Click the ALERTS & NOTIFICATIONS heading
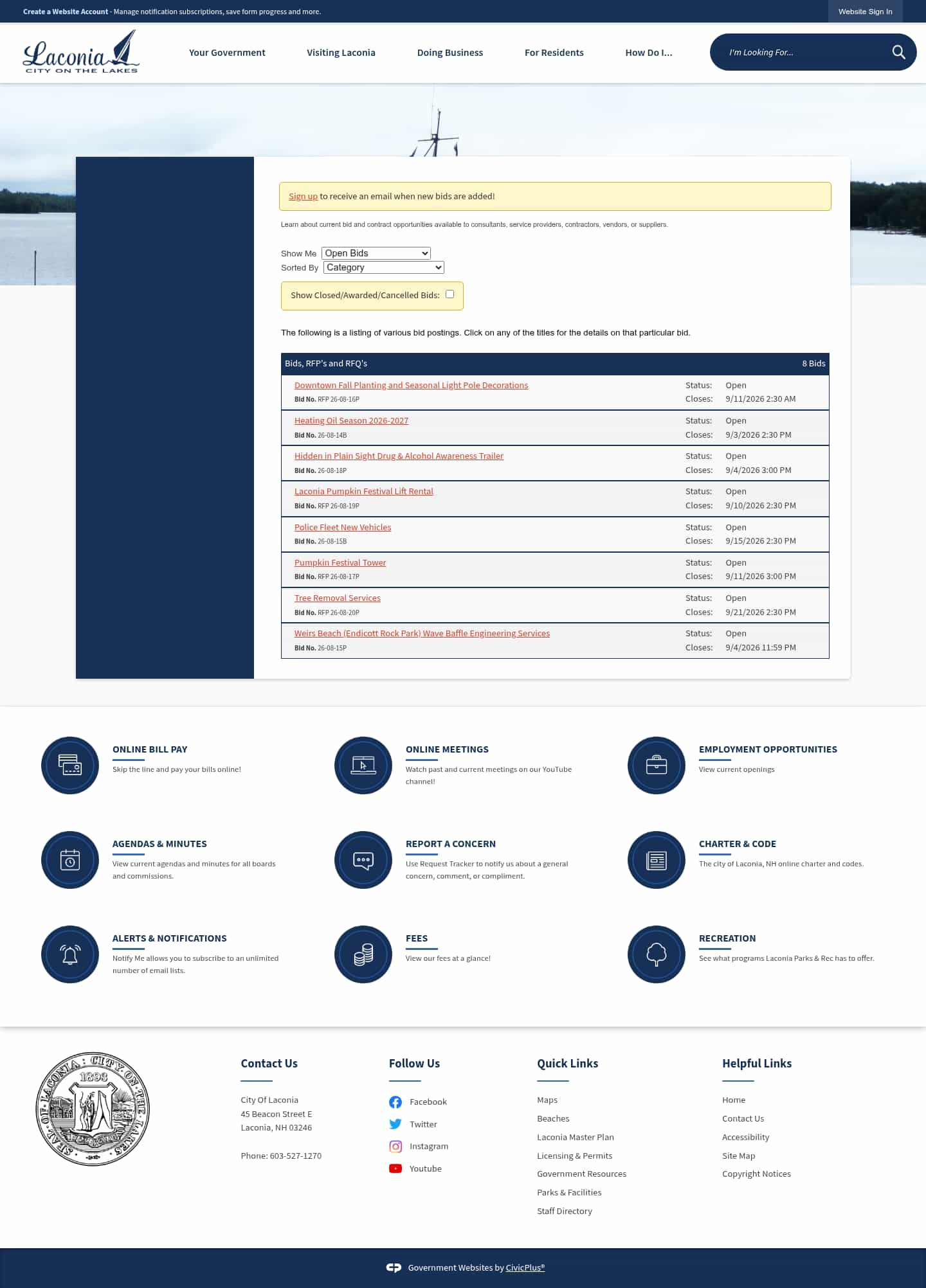Image resolution: width=926 pixels, height=1288 pixels. tap(170, 938)
